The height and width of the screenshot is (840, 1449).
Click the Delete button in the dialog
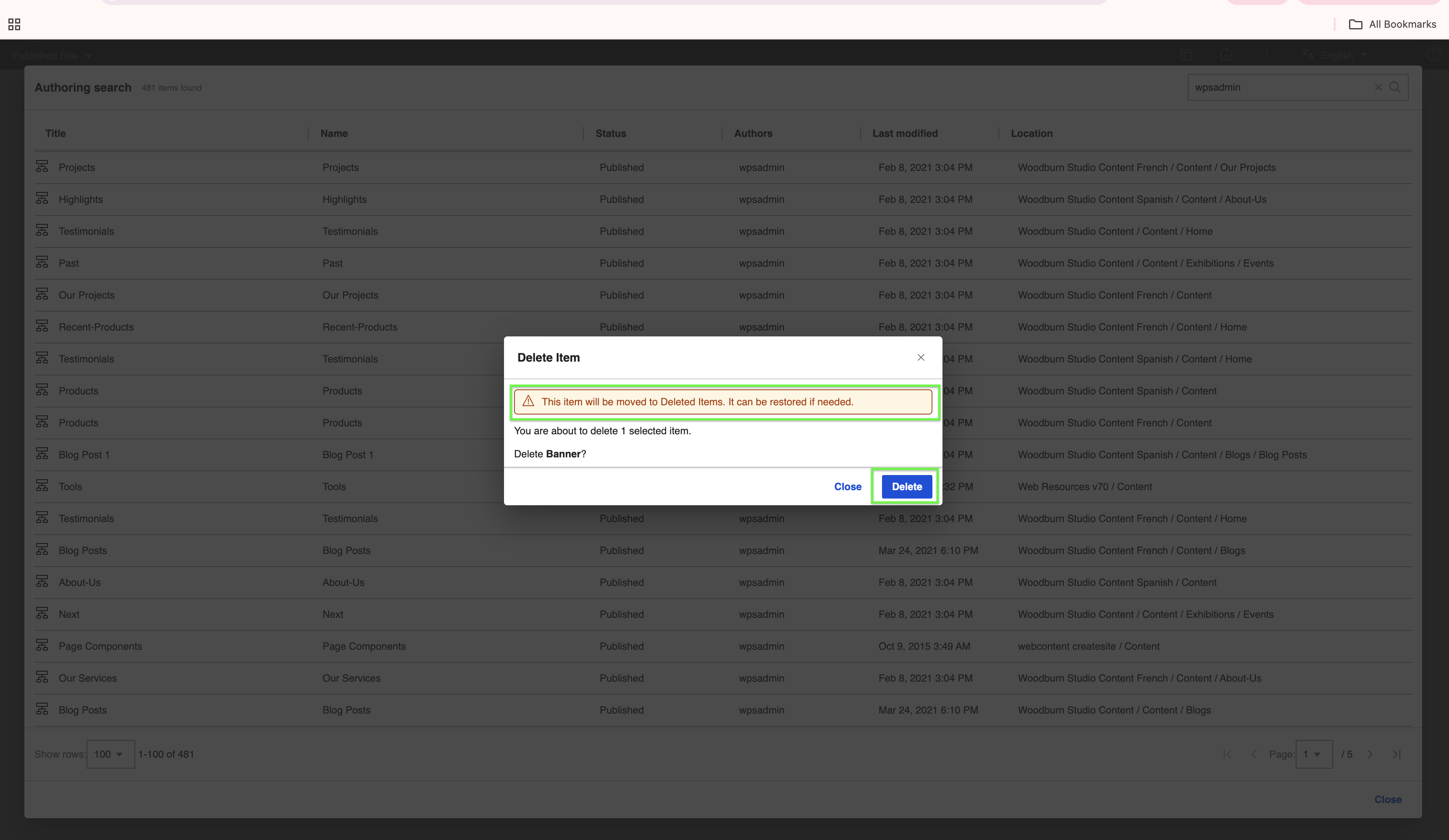tap(906, 486)
